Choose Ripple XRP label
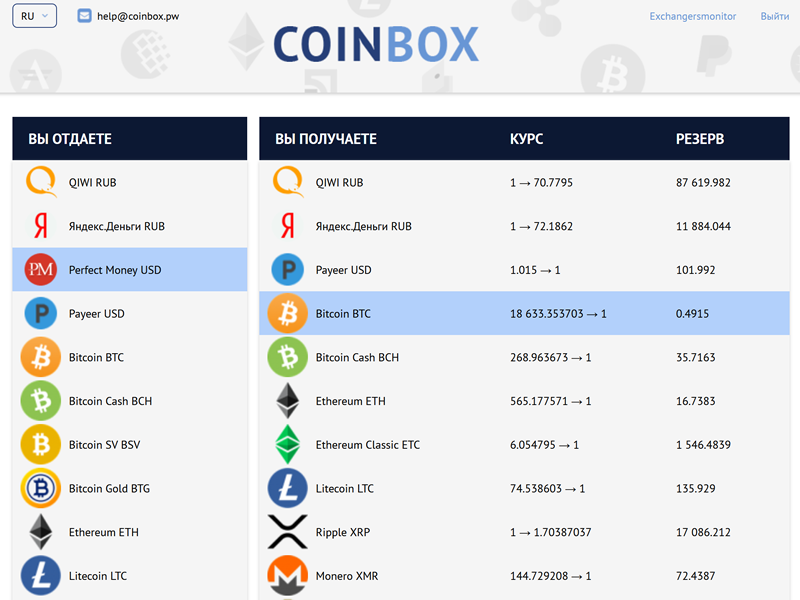Screen dimensions: 800x600 (x=343, y=533)
